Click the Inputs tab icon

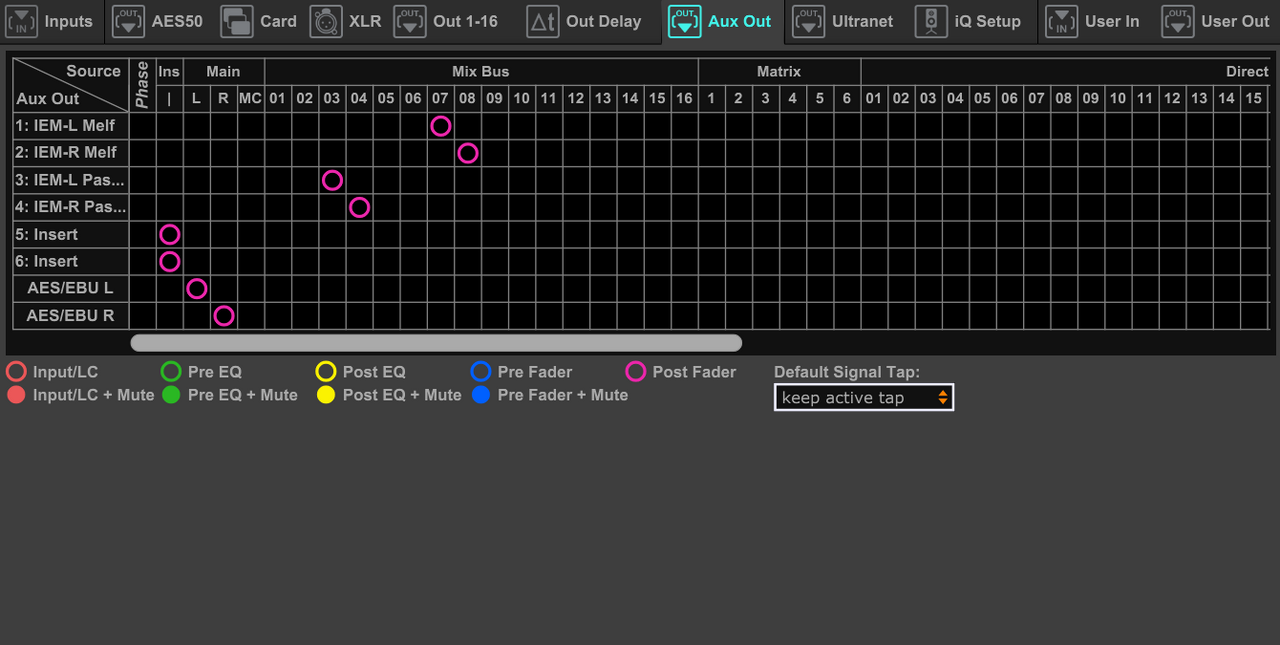click(21, 21)
